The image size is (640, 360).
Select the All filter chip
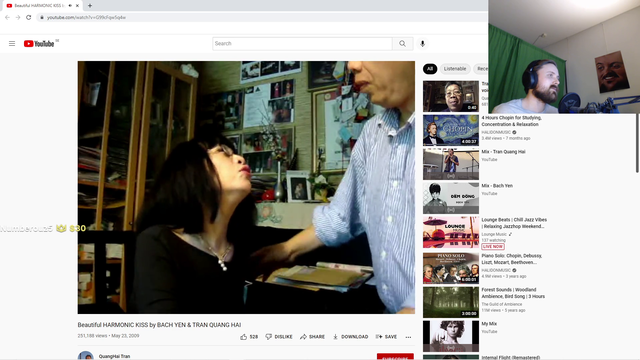click(x=430, y=69)
